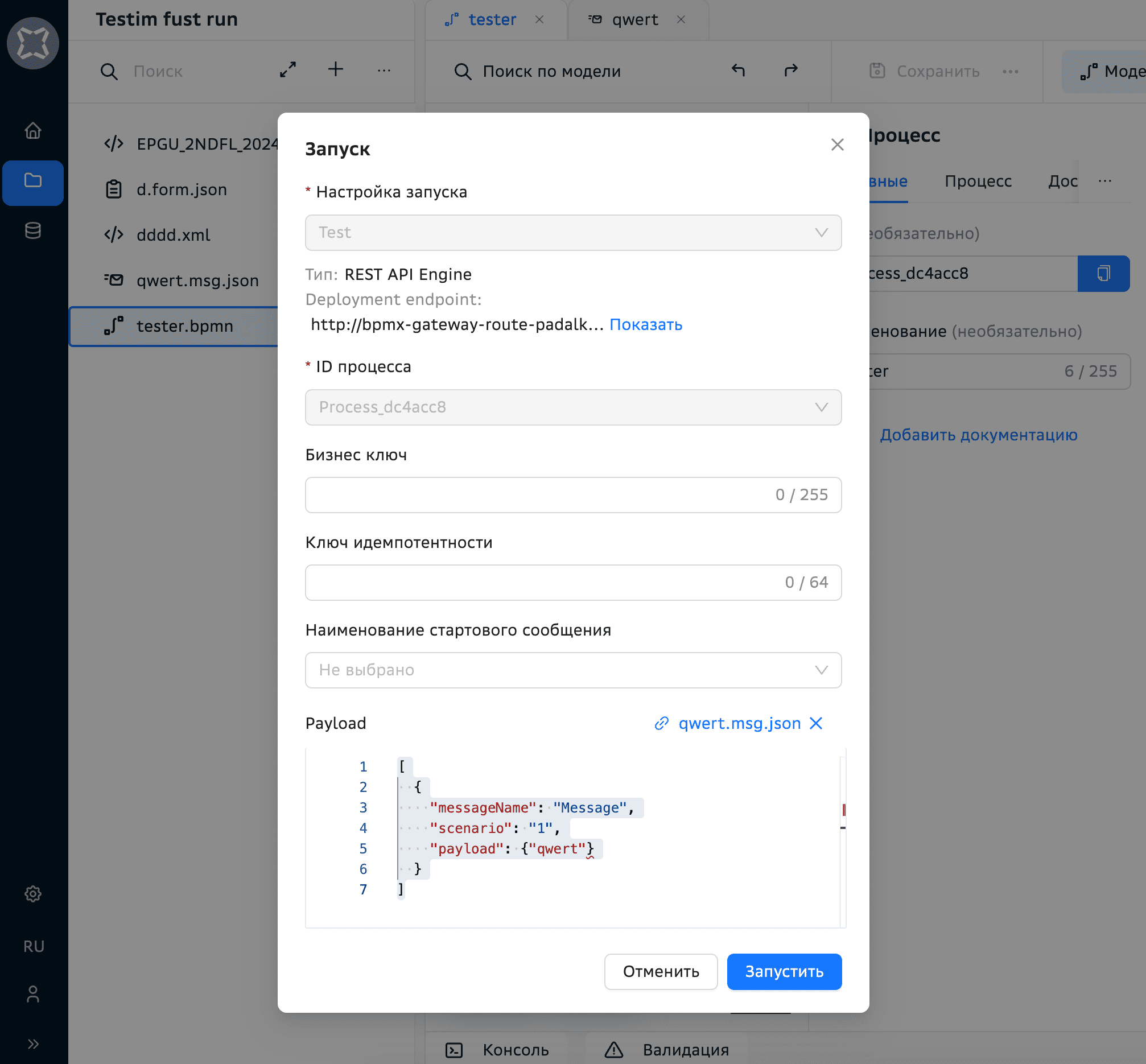Viewport: 1146px width, 1064px height.
Task: Remove linked qwert.msg.json payload file
Action: tap(816, 723)
